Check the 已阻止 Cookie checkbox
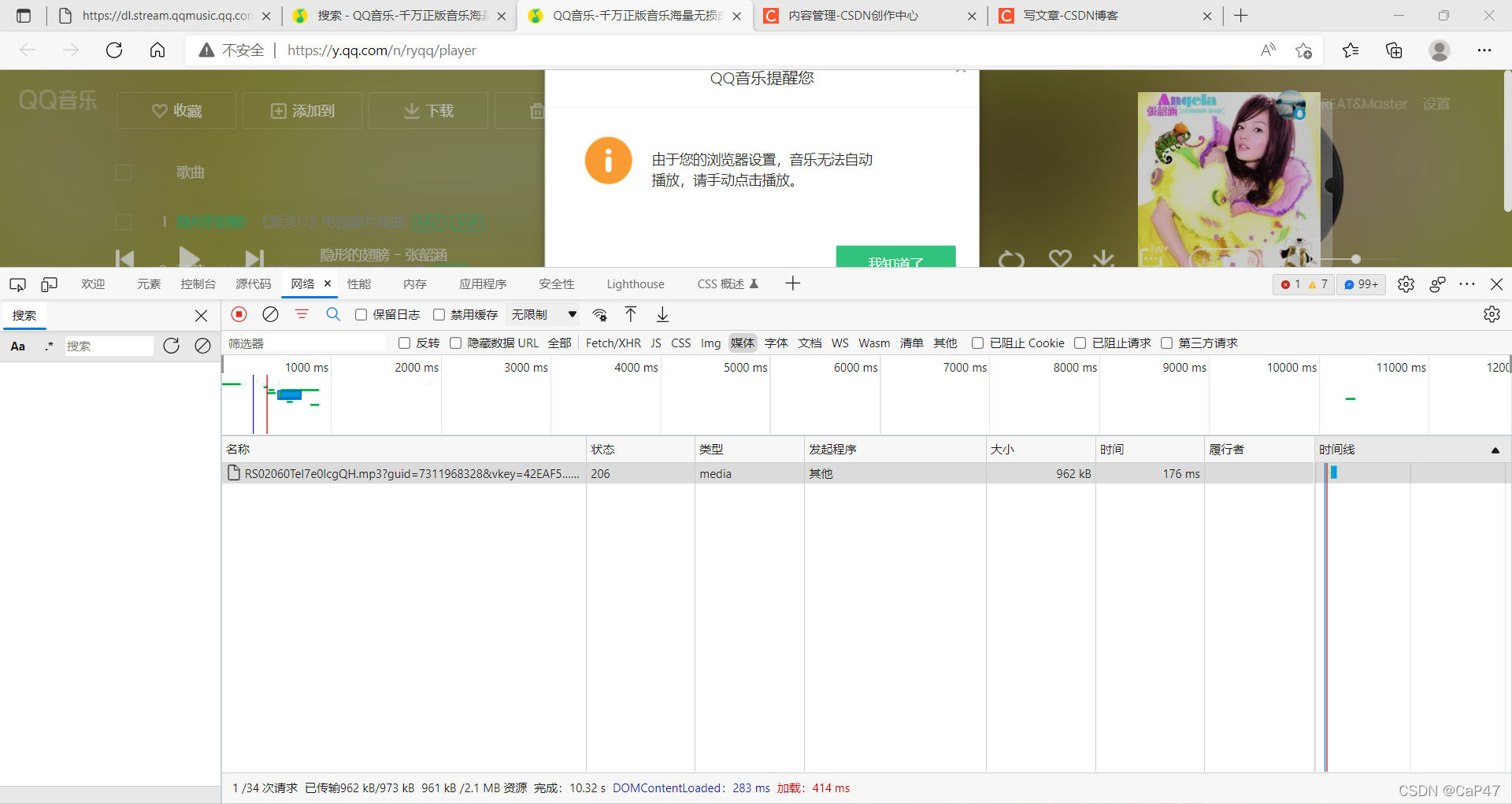1512x804 pixels. click(977, 343)
